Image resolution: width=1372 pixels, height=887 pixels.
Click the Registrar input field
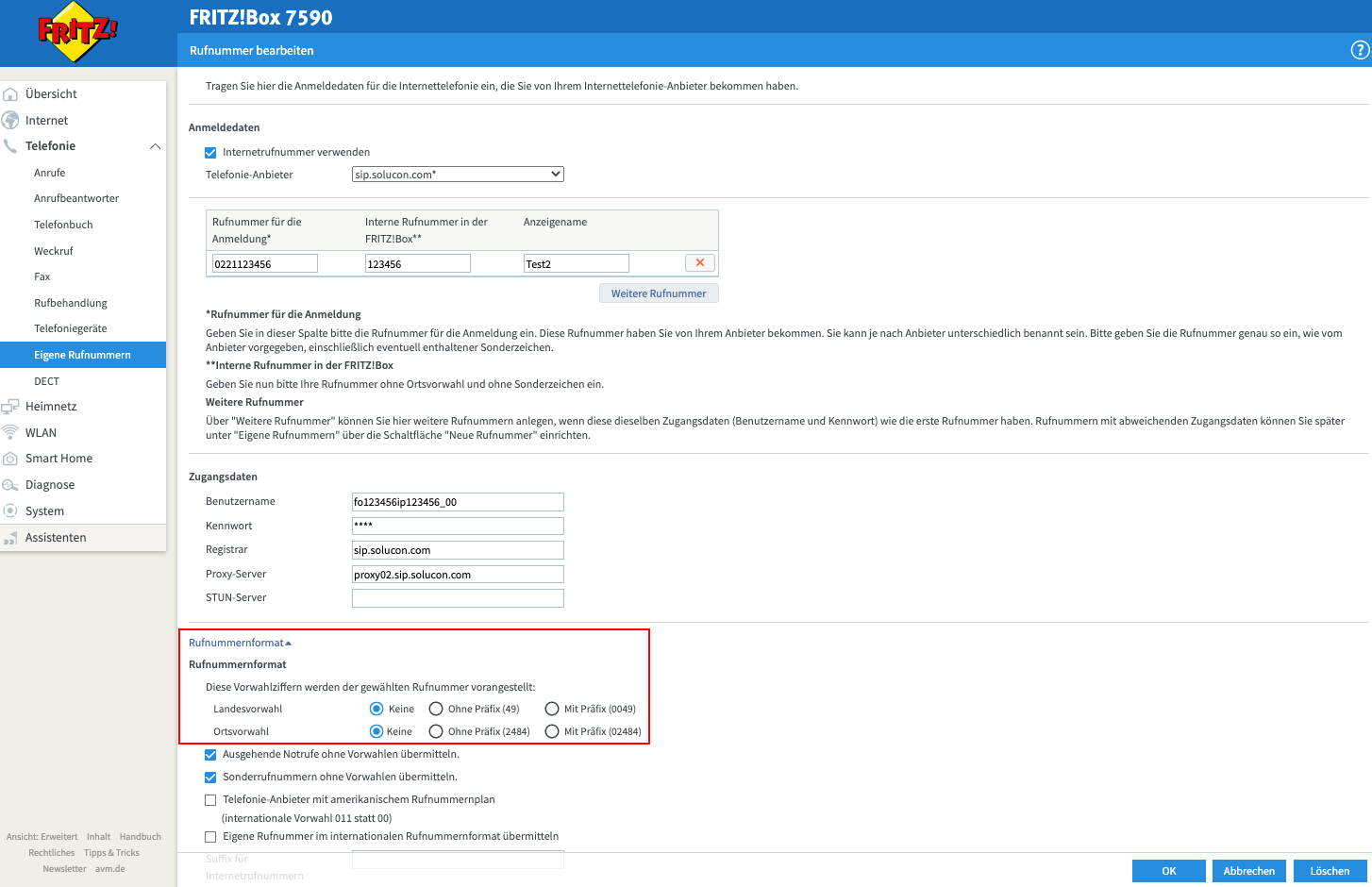458,550
